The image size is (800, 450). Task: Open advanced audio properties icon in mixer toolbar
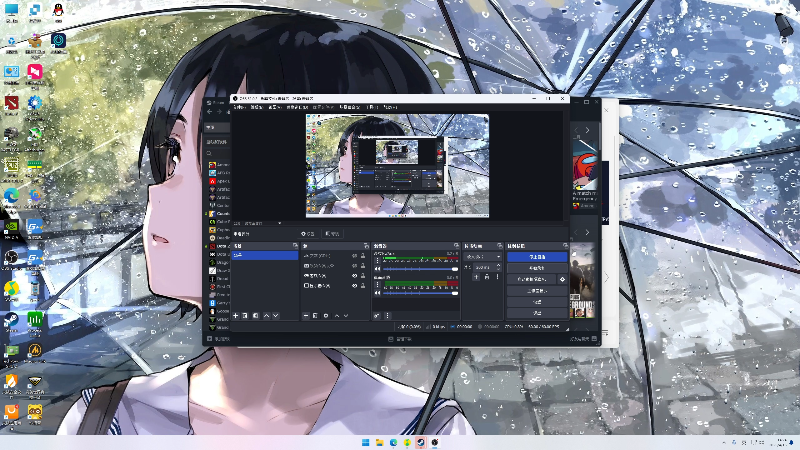(x=377, y=316)
